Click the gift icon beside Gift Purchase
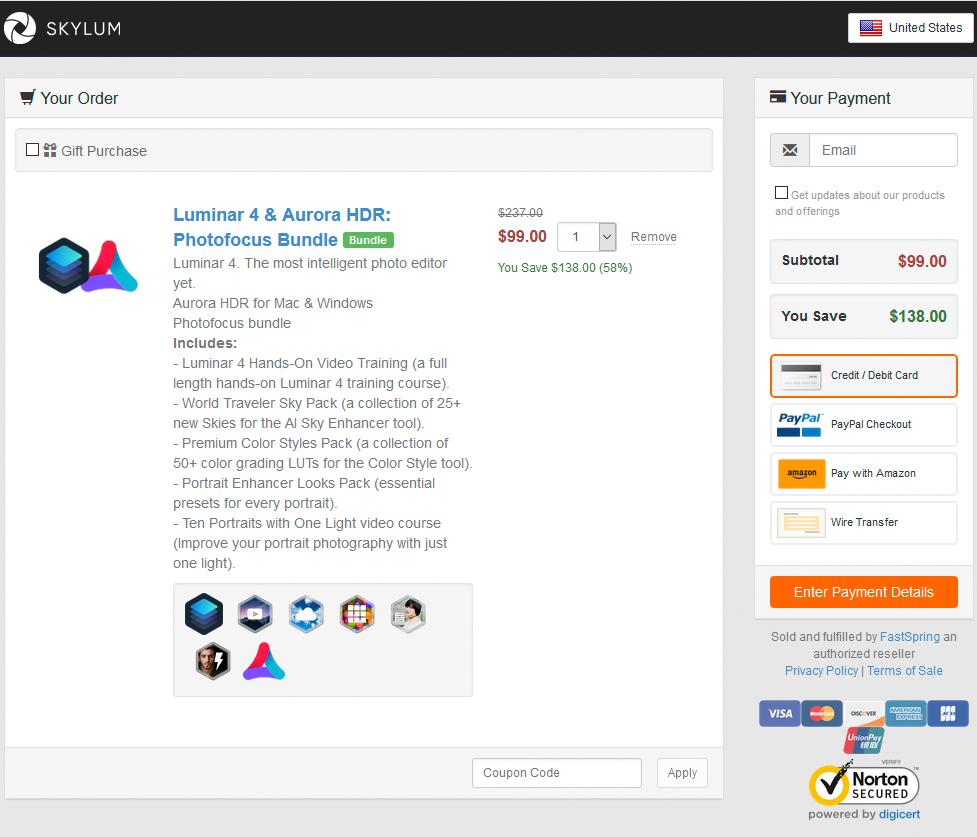Image resolution: width=977 pixels, height=837 pixels. pyautogui.click(x=50, y=150)
